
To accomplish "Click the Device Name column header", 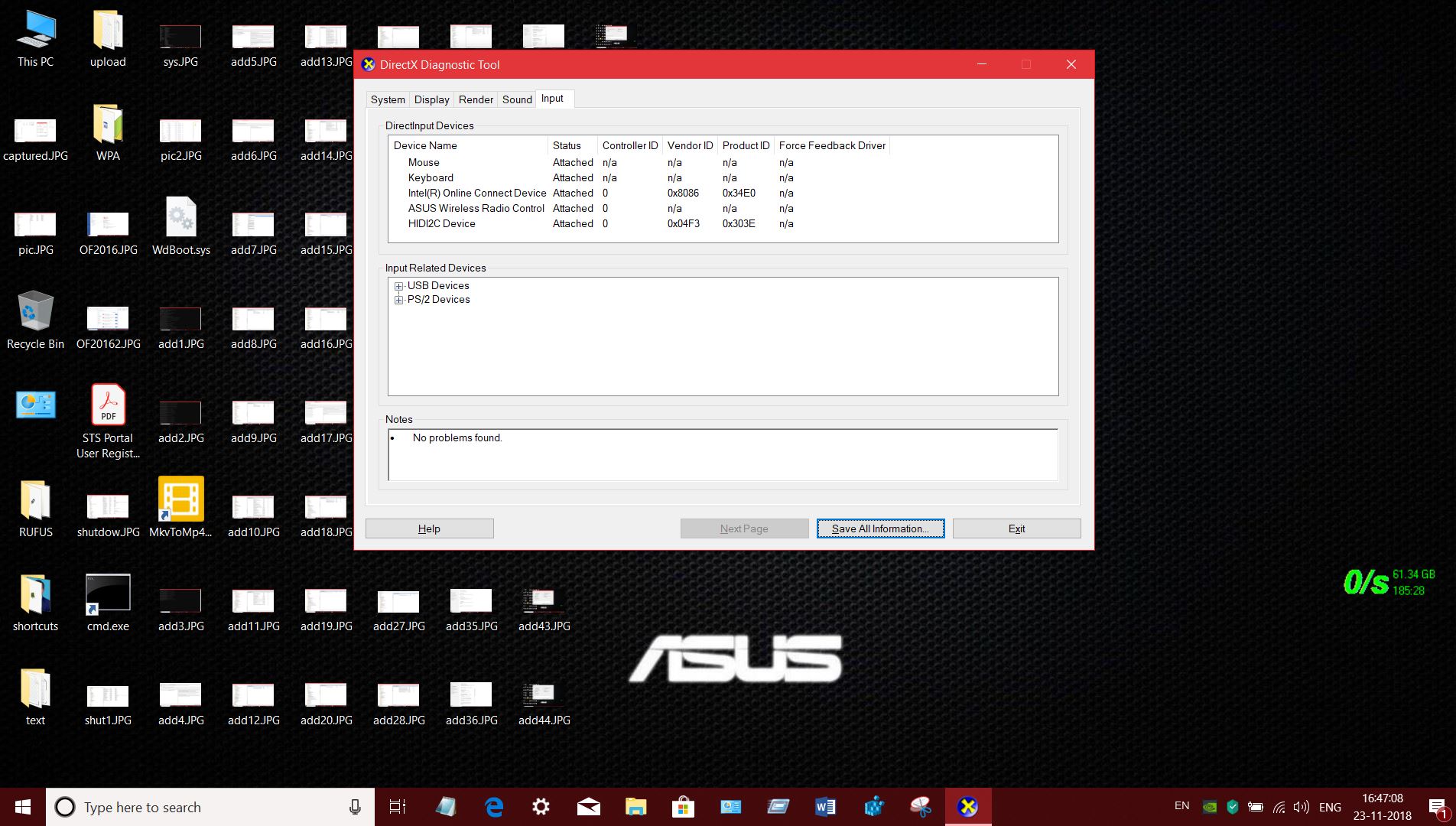I will pyautogui.click(x=468, y=145).
